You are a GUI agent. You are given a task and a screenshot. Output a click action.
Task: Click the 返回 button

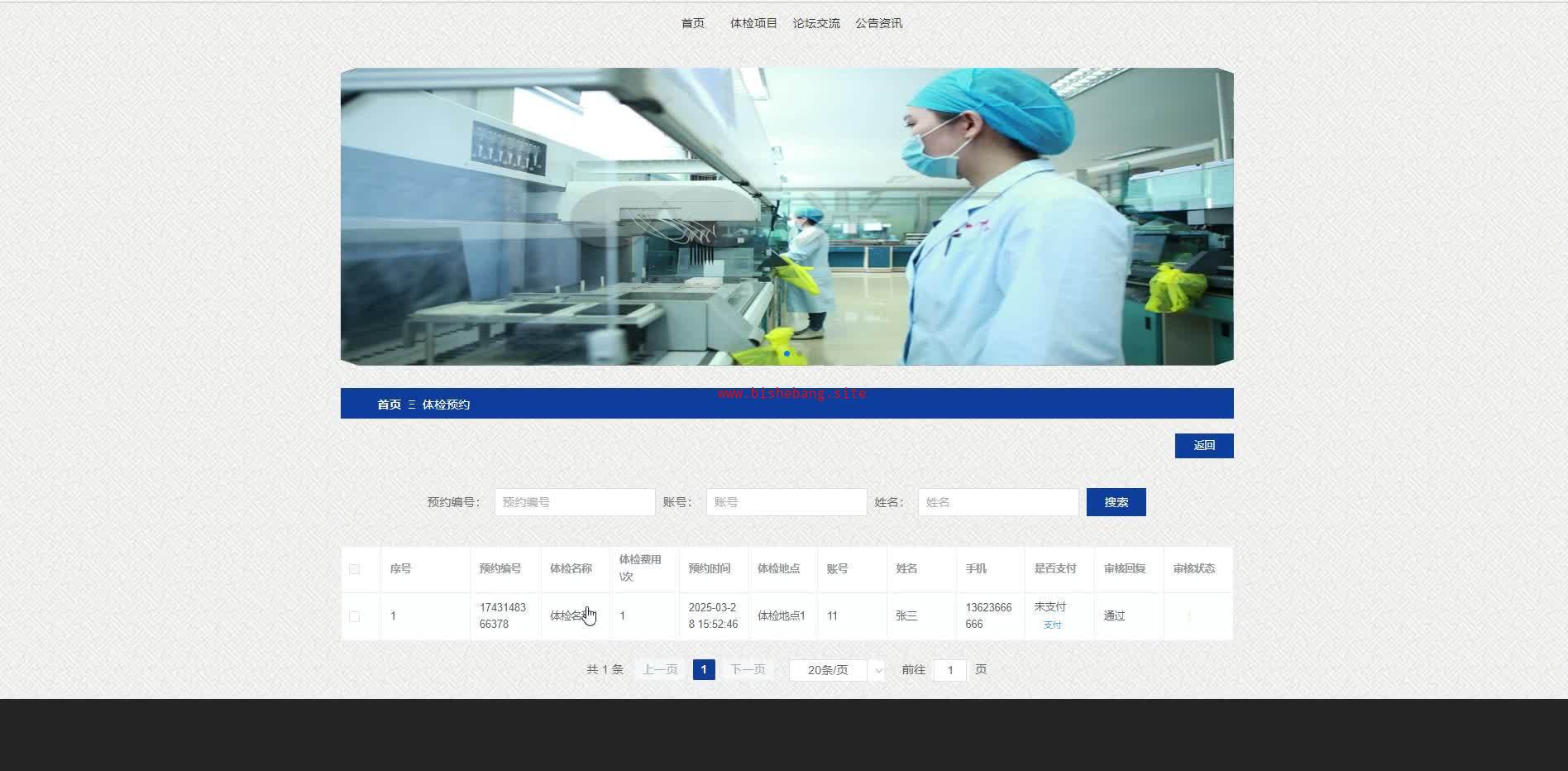[1204, 446]
